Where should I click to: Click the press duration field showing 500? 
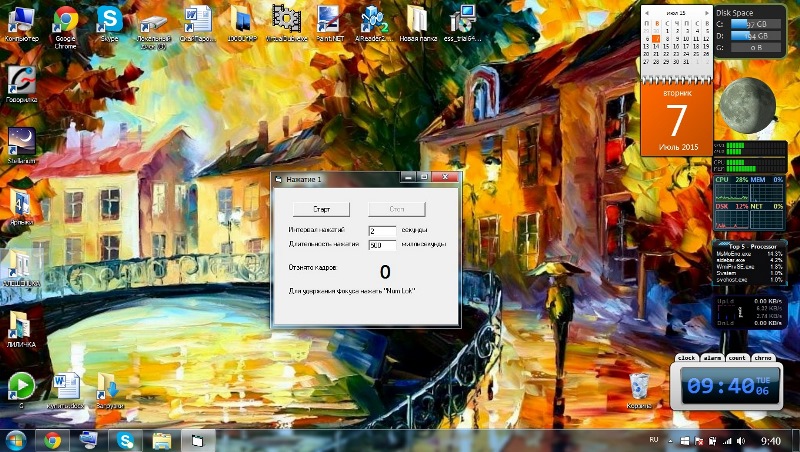click(x=382, y=244)
